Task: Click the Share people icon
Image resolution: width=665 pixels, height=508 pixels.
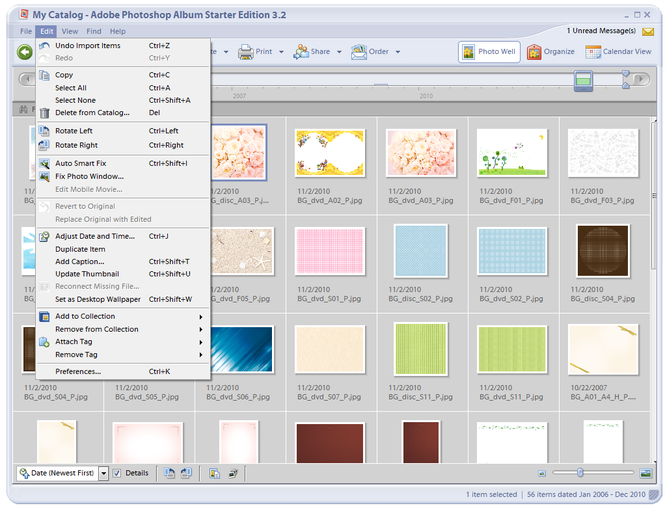Action: (301, 52)
